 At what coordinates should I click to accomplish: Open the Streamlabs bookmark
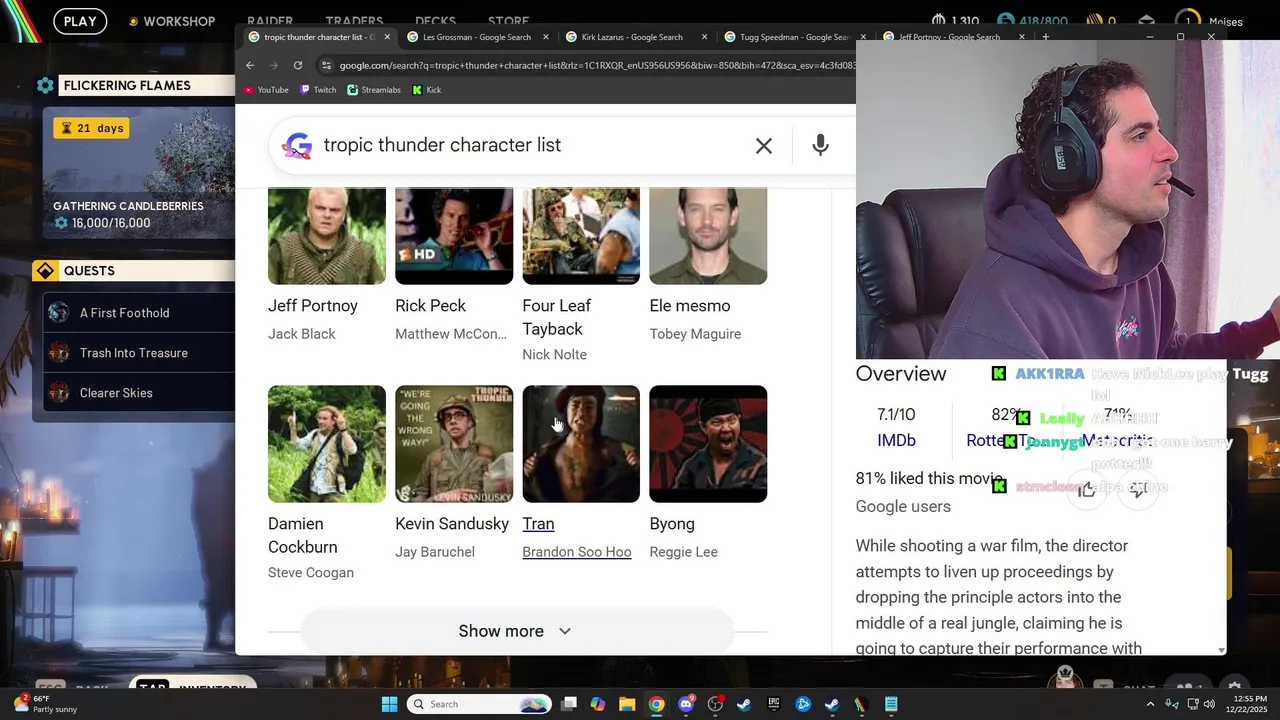[374, 90]
